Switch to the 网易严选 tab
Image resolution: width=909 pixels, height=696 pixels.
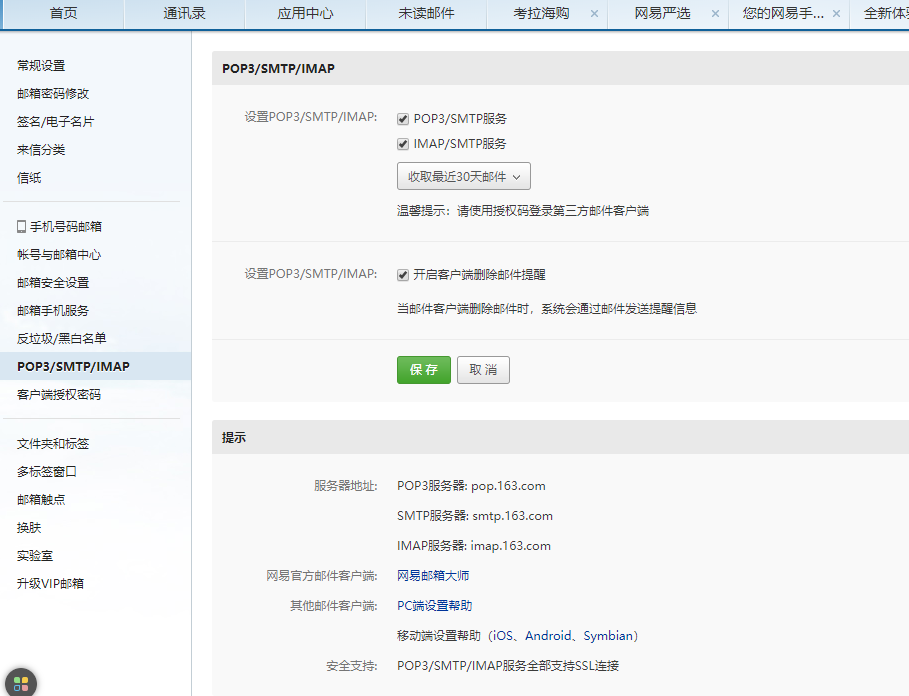pos(662,13)
